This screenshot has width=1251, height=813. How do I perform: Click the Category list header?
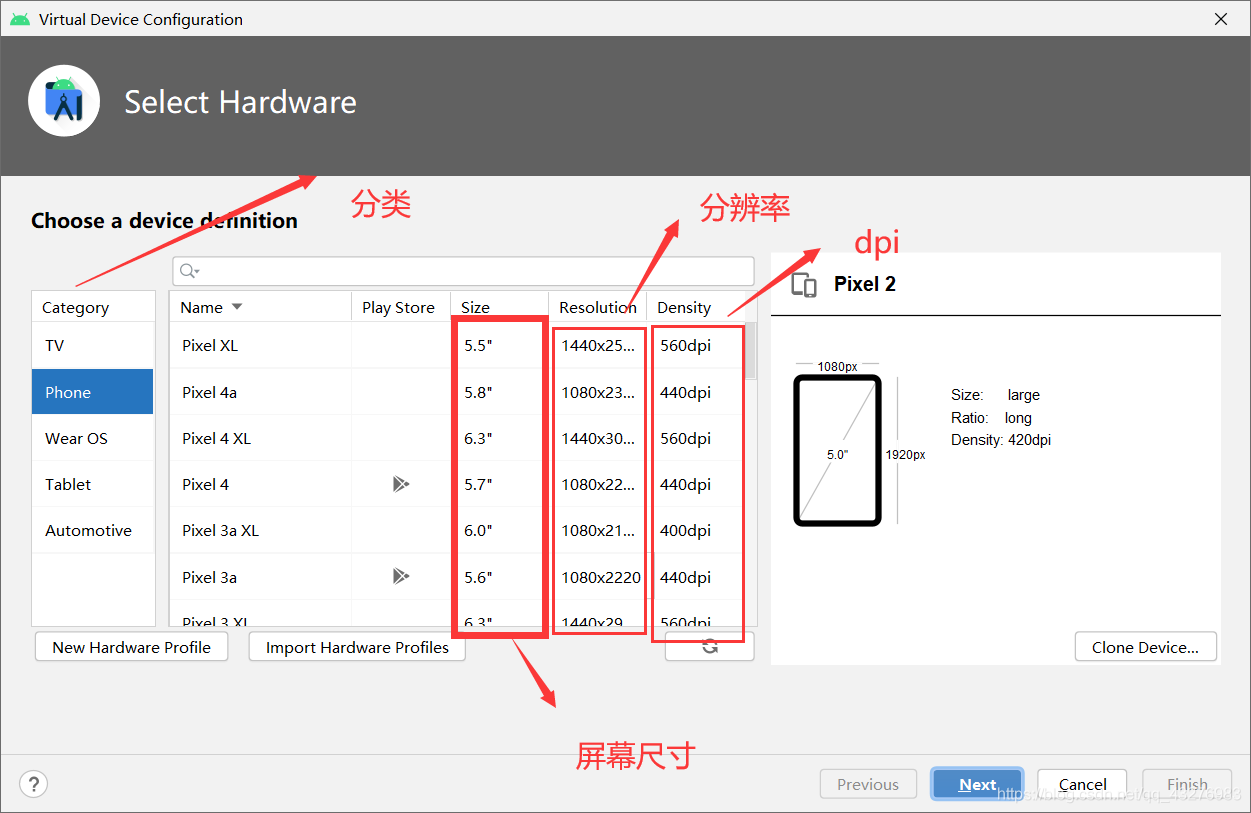(x=93, y=307)
